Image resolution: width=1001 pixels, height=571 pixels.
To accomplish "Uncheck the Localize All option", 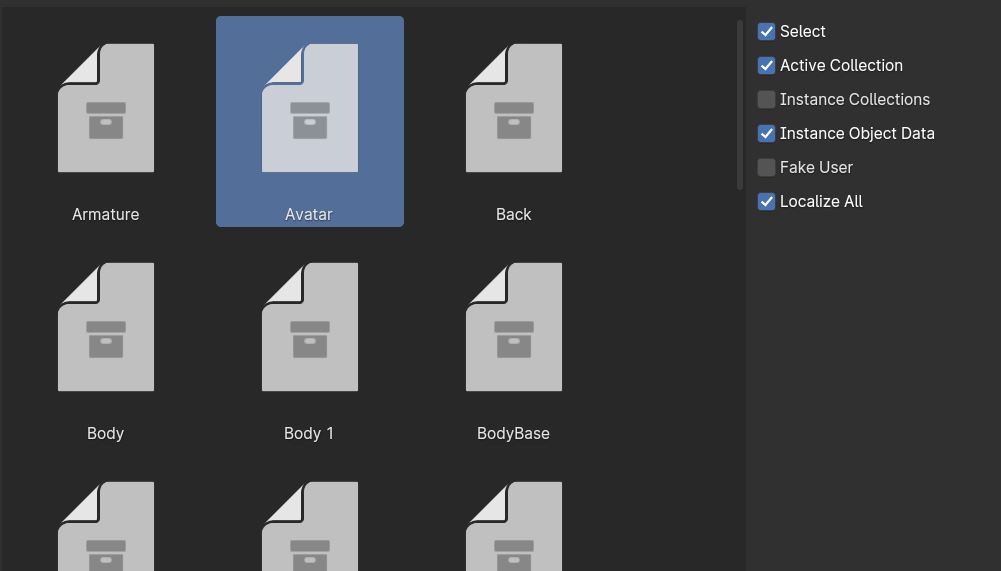I will [766, 201].
